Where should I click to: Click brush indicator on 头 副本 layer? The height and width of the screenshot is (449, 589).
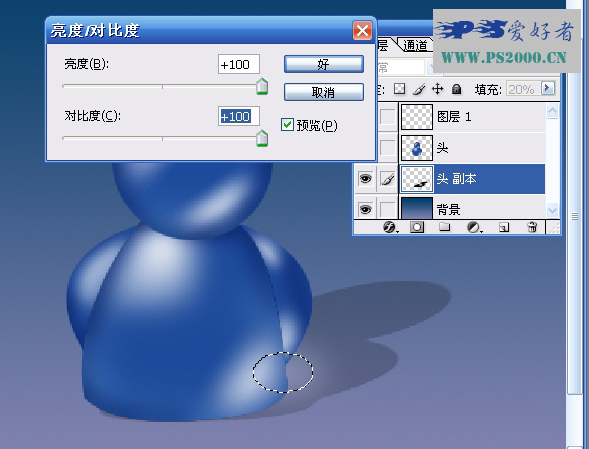[387, 178]
